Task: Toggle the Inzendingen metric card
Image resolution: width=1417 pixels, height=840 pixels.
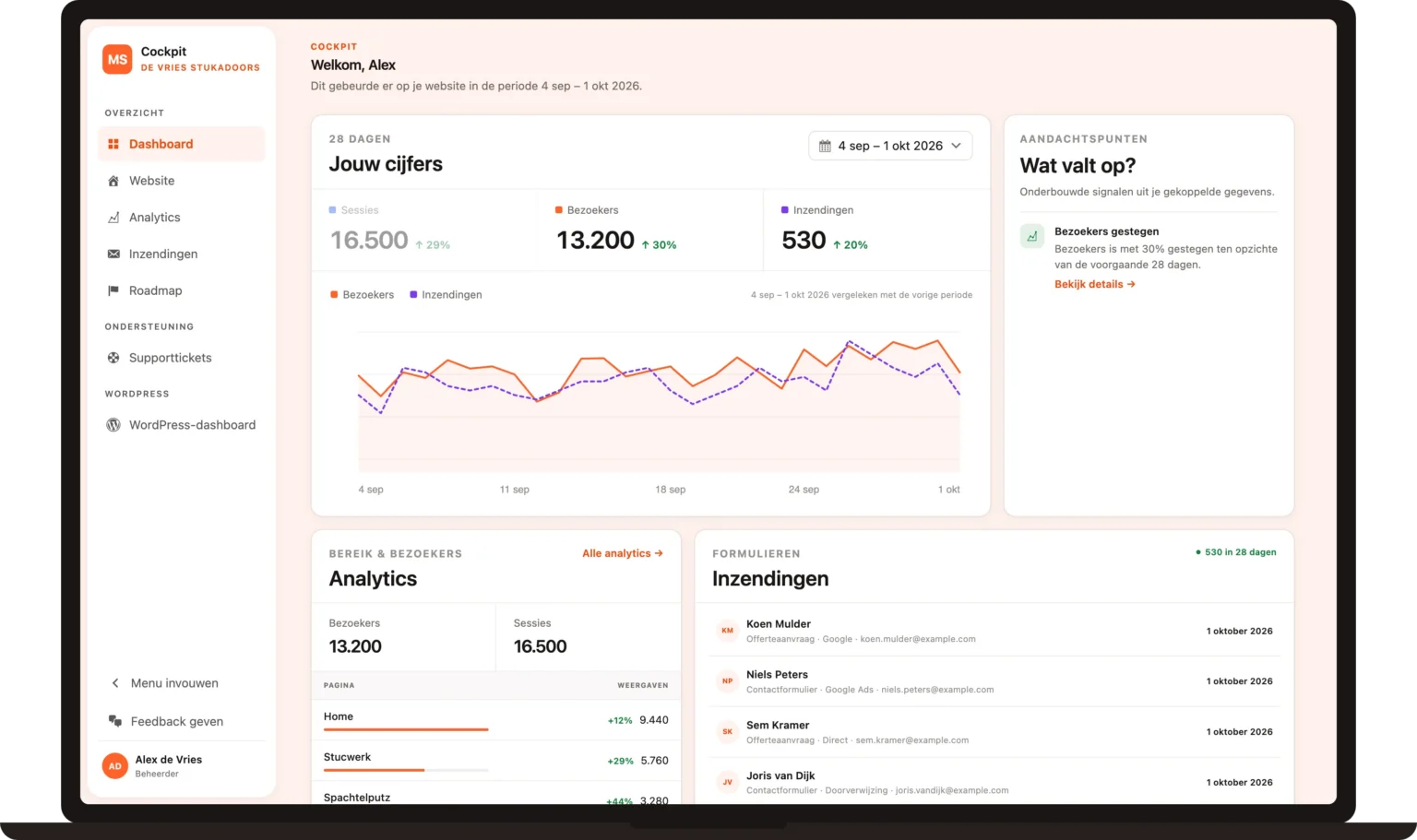Action: click(x=876, y=230)
